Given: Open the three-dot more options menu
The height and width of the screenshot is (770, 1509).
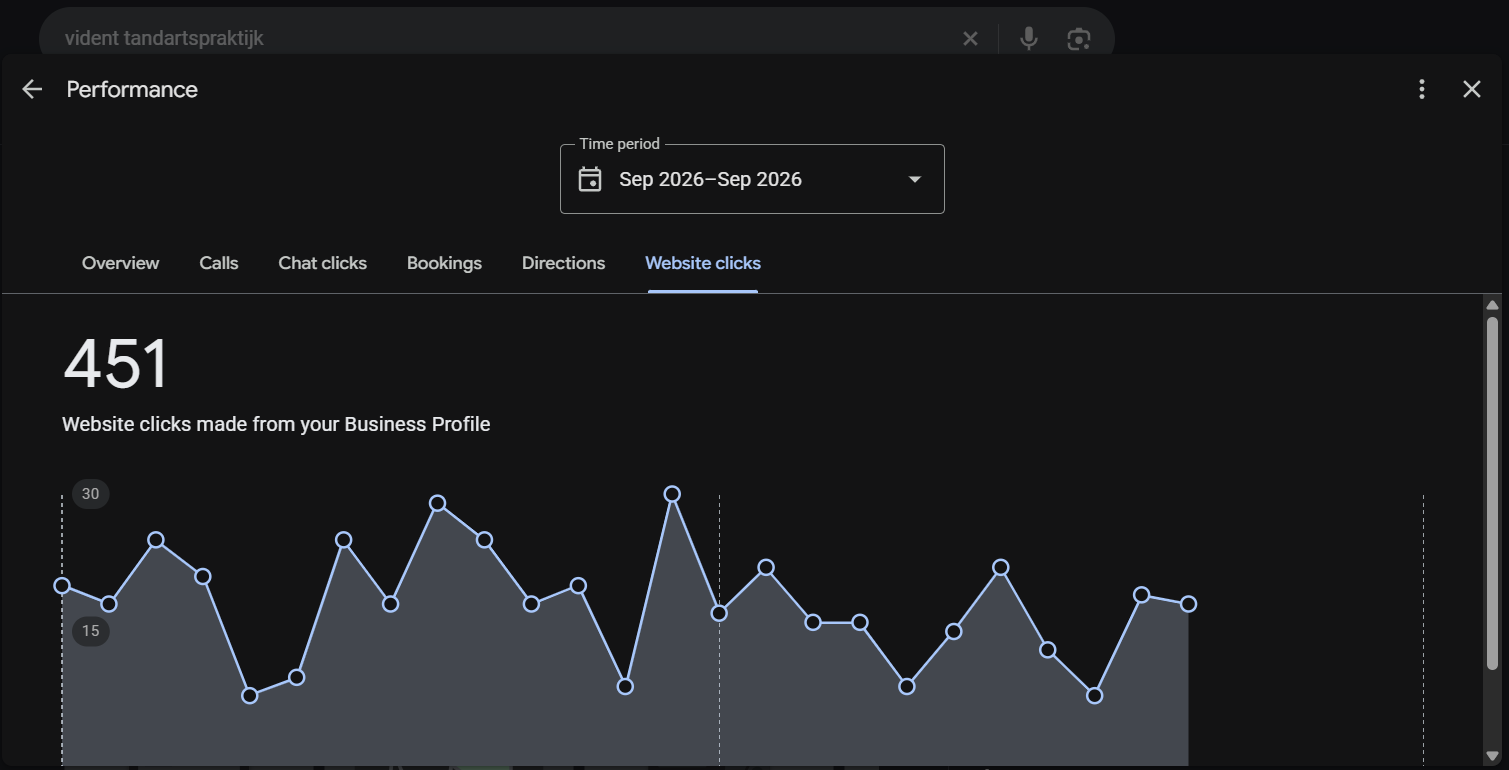Looking at the screenshot, I should point(1422,89).
